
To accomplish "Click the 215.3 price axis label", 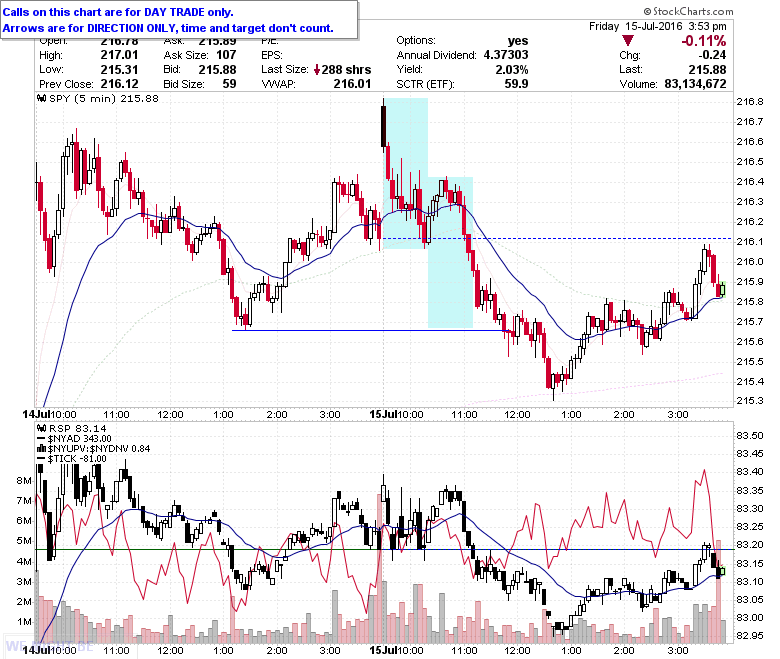I will pos(750,401).
